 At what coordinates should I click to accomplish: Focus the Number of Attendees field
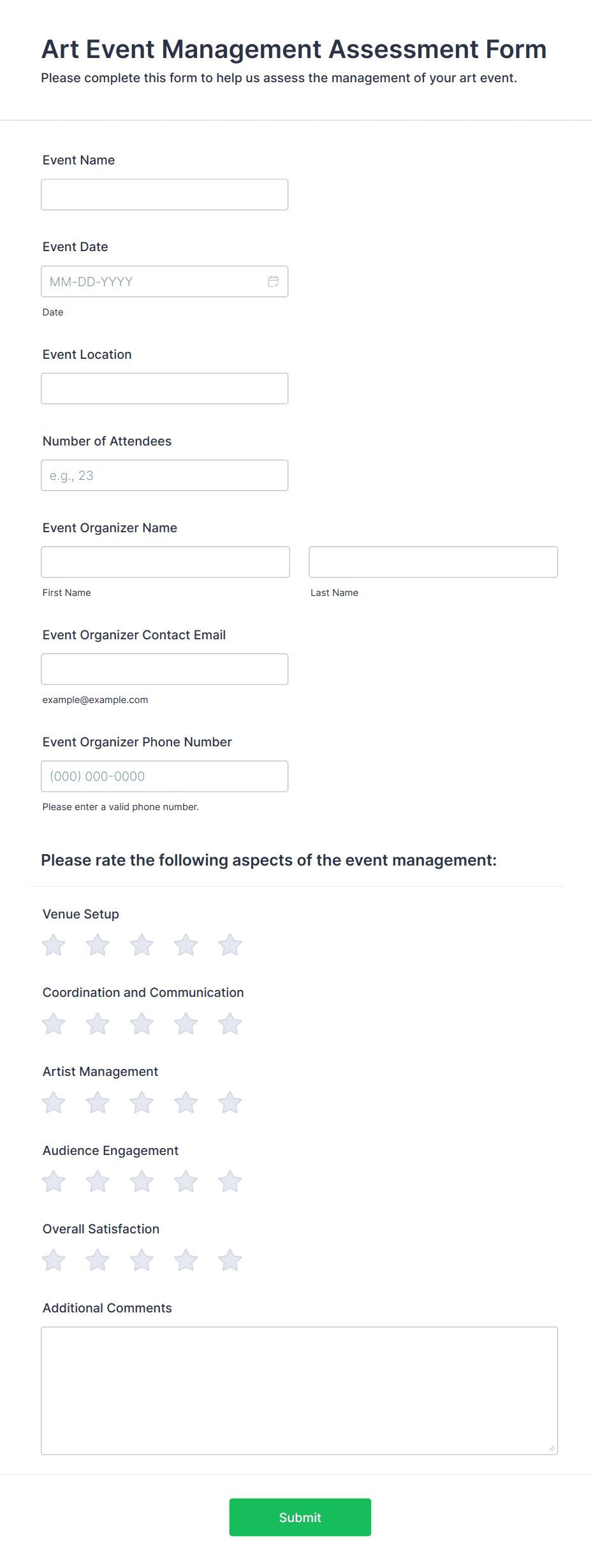[165, 475]
